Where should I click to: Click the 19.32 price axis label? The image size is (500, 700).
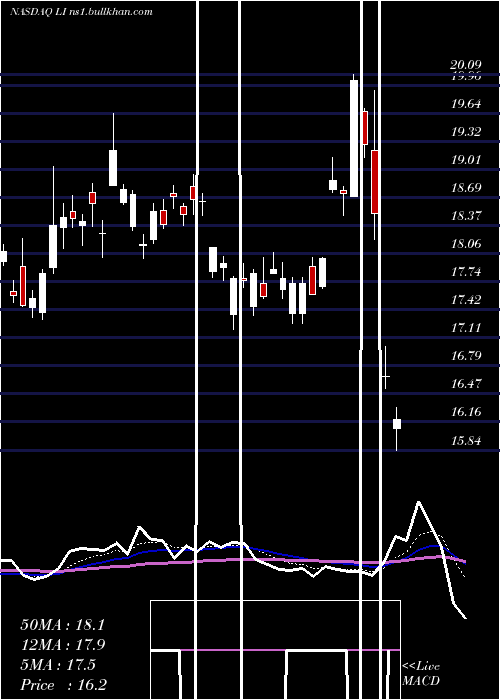click(x=466, y=132)
